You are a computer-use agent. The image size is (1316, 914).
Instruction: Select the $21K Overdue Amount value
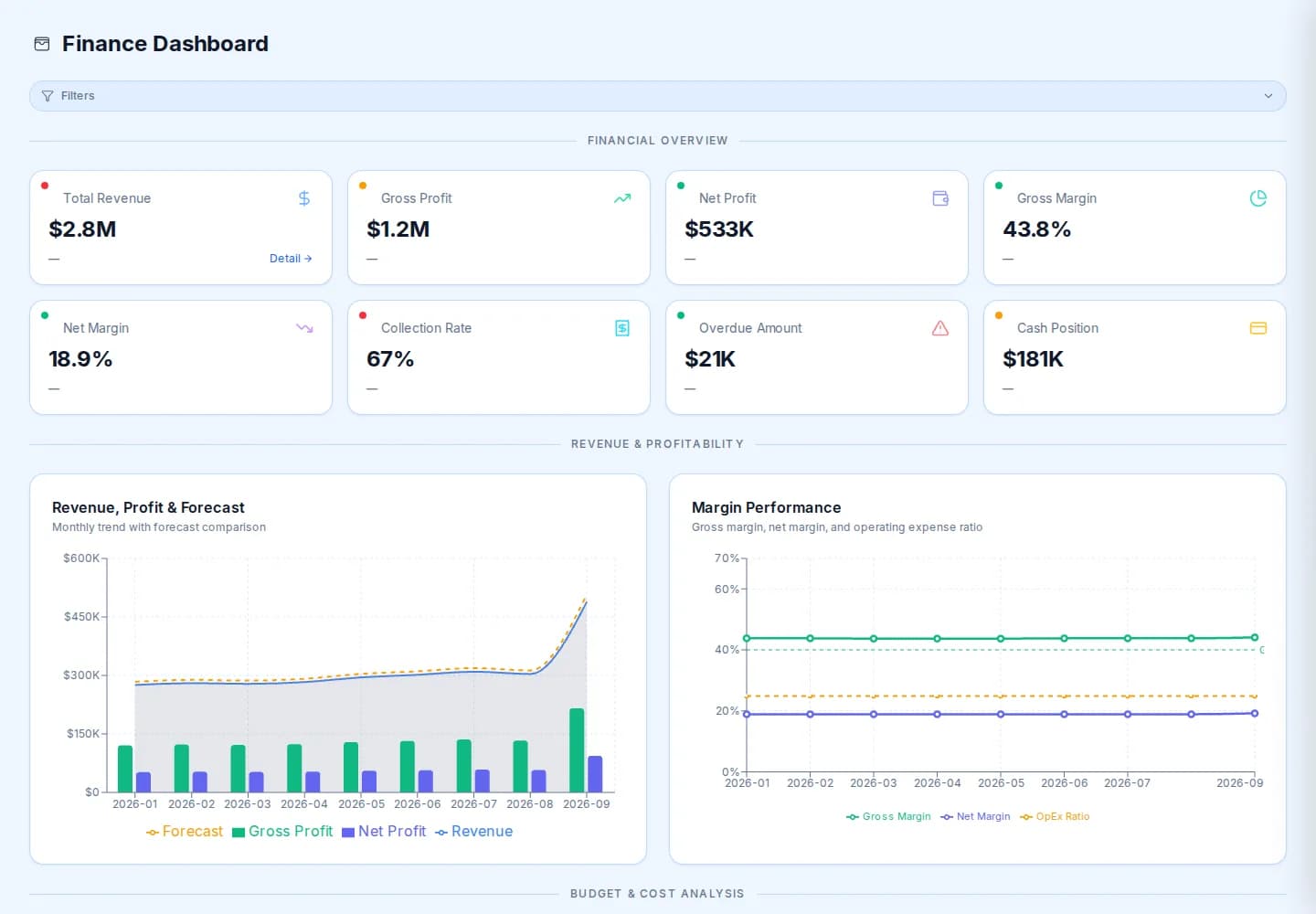(710, 359)
